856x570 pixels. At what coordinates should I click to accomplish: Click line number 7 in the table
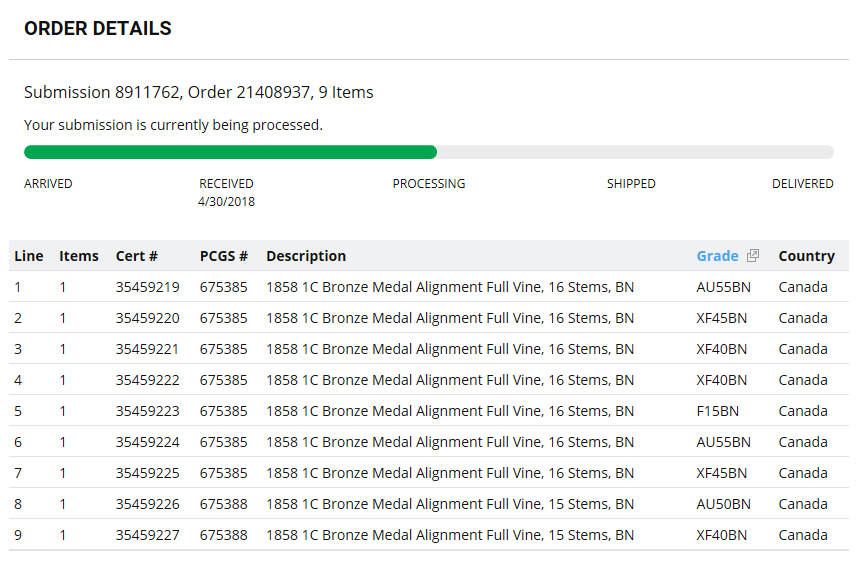pyautogui.click(x=18, y=473)
